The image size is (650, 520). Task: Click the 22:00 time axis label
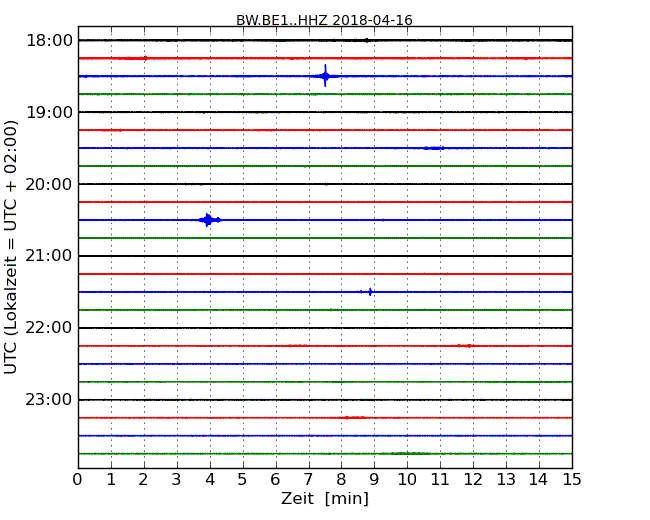tap(49, 328)
